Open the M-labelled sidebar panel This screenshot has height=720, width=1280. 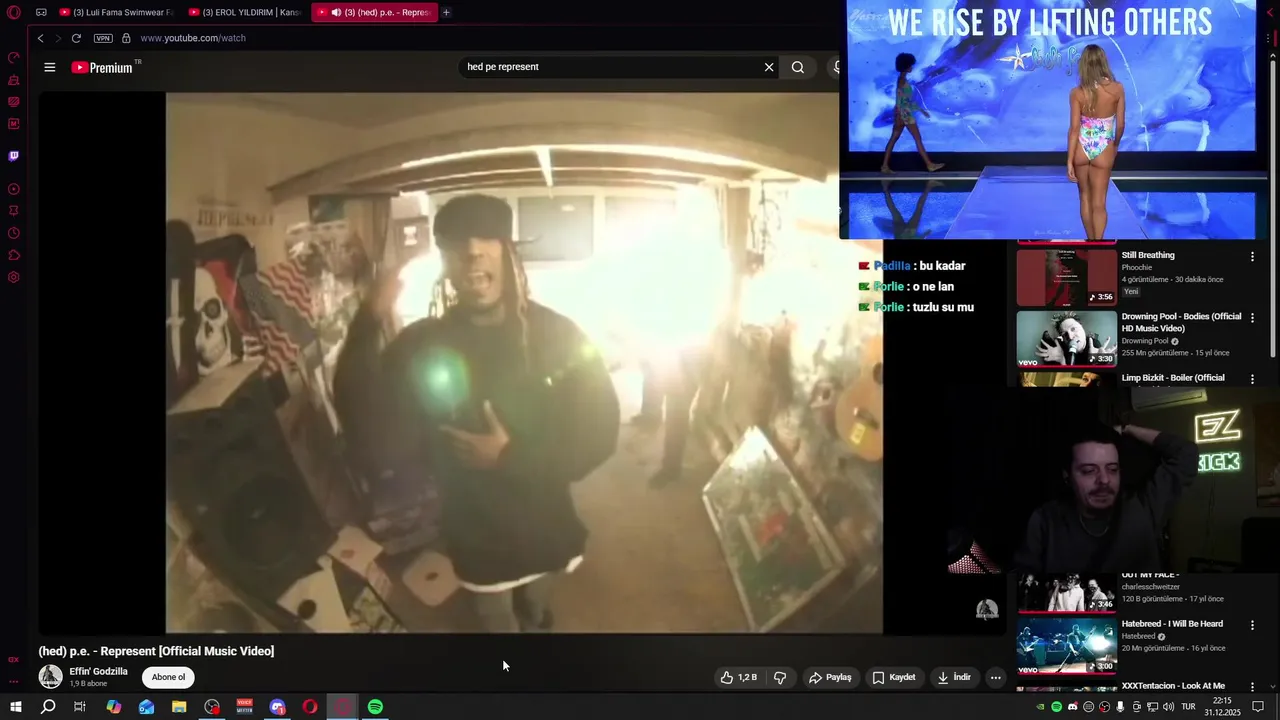[x=14, y=124]
